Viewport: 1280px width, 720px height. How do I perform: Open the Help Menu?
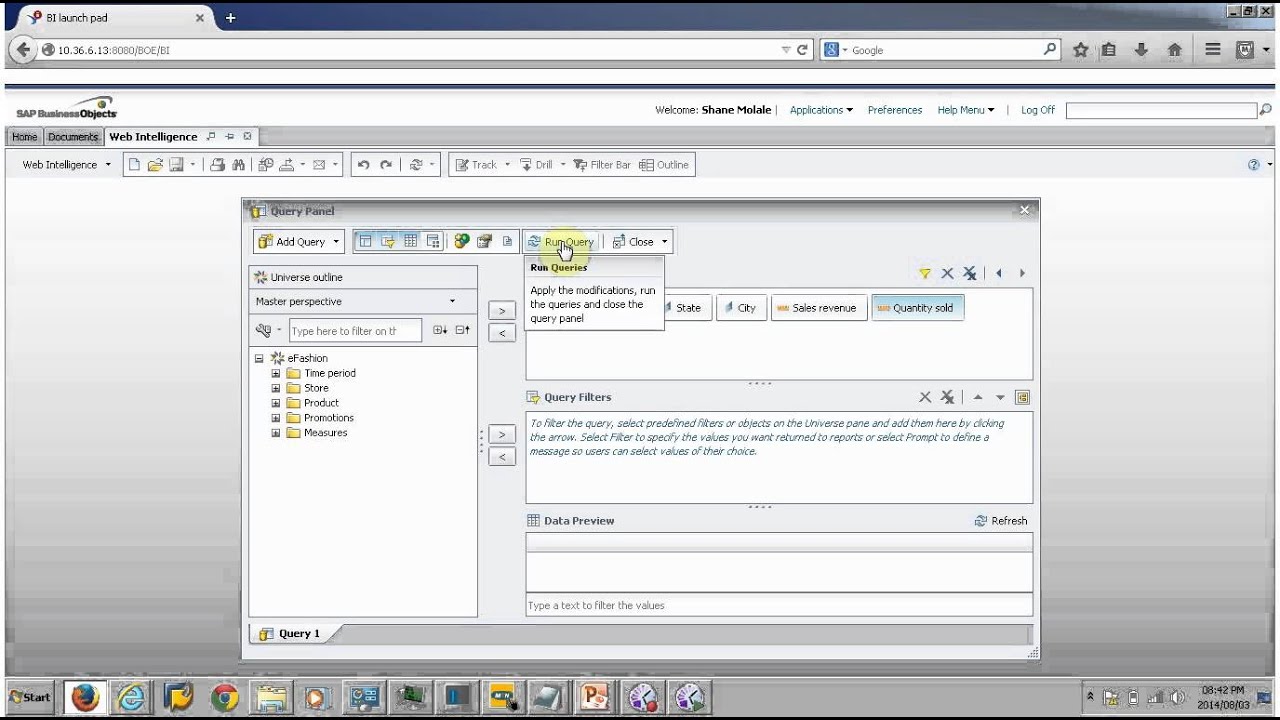point(966,110)
